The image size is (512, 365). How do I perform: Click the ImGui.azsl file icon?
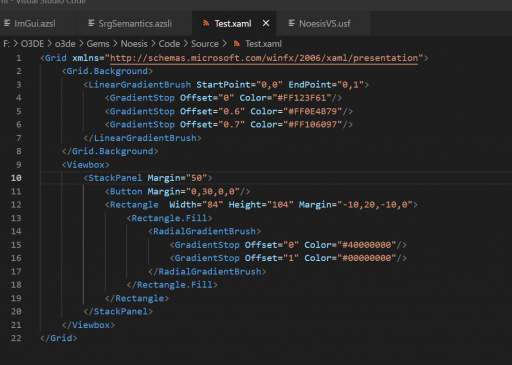[7, 23]
